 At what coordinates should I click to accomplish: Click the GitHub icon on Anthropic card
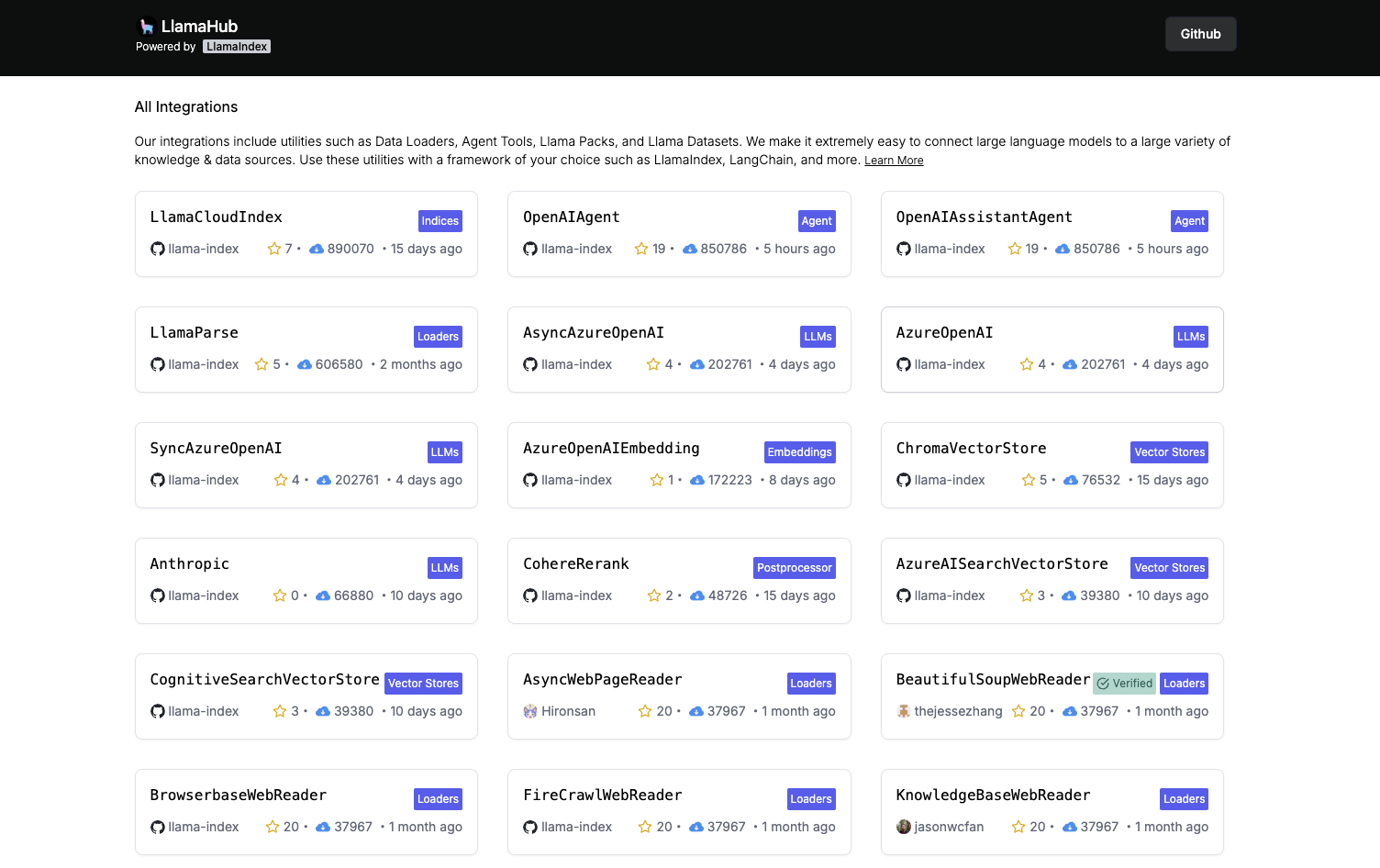coord(158,595)
